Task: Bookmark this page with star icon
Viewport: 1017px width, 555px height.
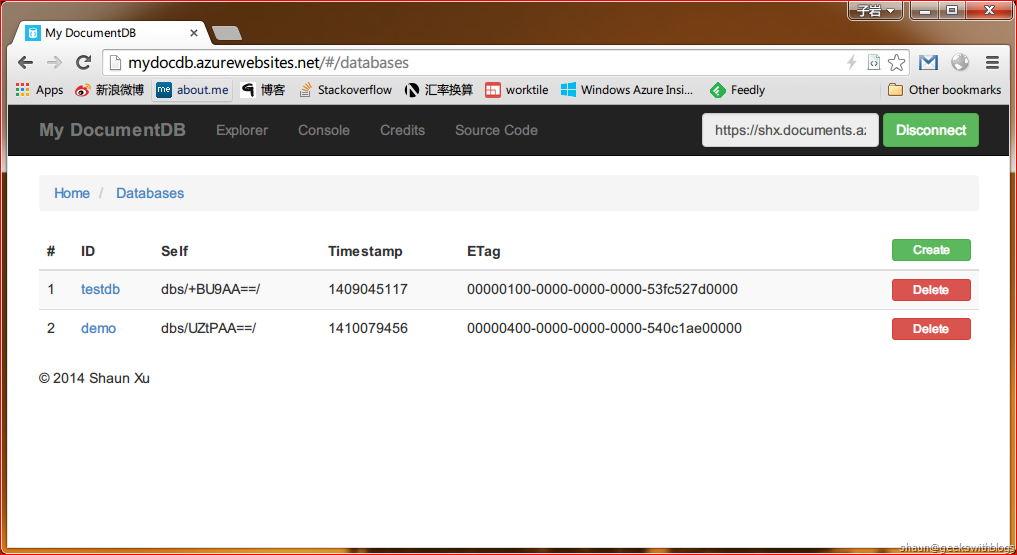Action: coord(897,62)
